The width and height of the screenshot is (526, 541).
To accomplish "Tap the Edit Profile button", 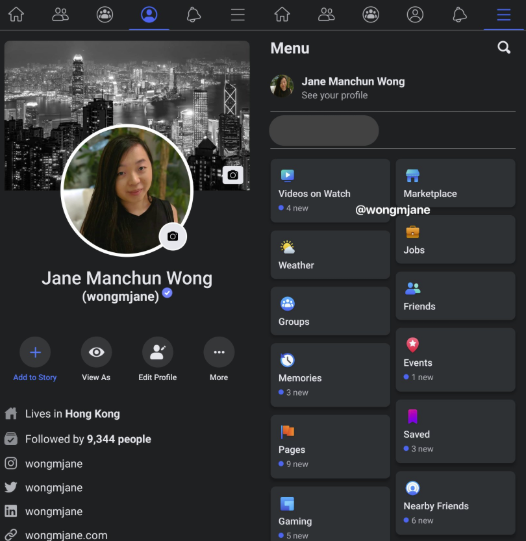I will (158, 352).
